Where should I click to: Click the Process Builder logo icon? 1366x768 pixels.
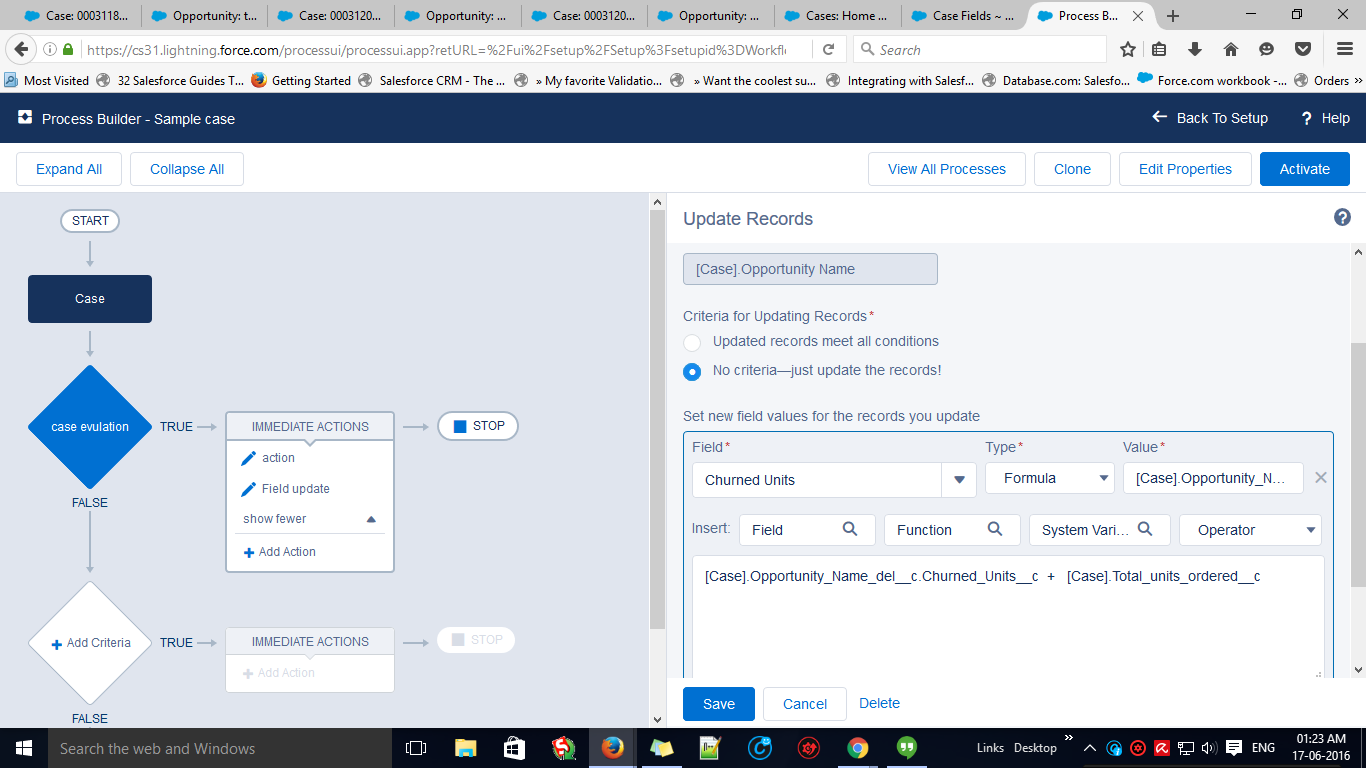25,118
